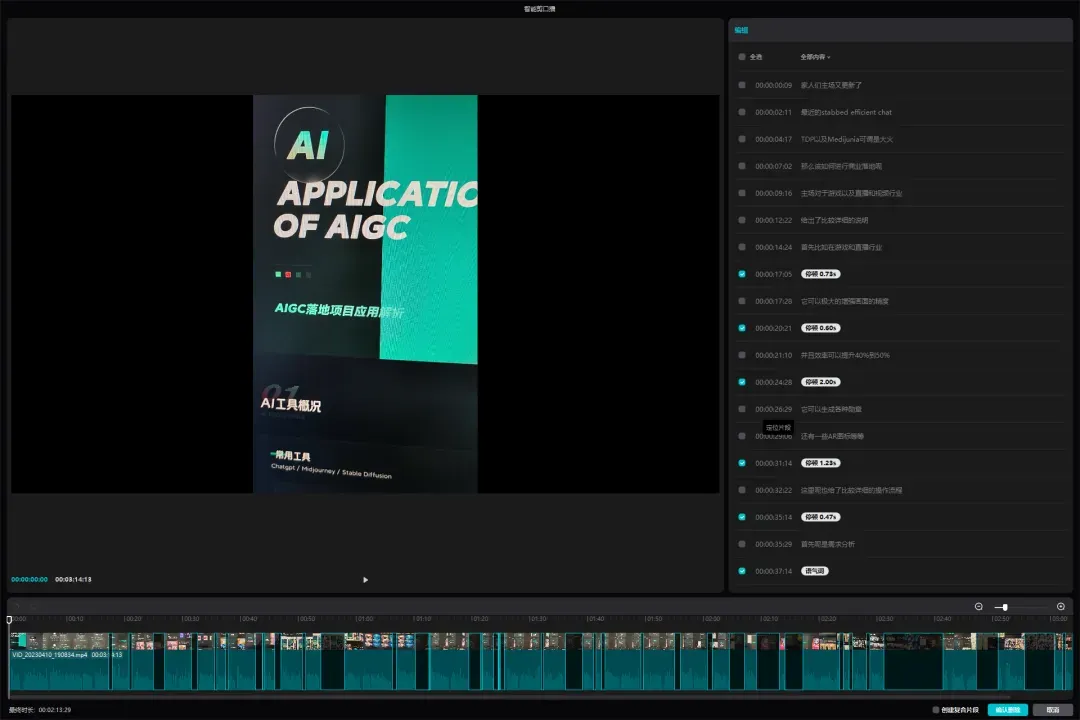This screenshot has height=720, width=1080.
Task: Click the timestamp 00:00:17:28
Action: 773,301
